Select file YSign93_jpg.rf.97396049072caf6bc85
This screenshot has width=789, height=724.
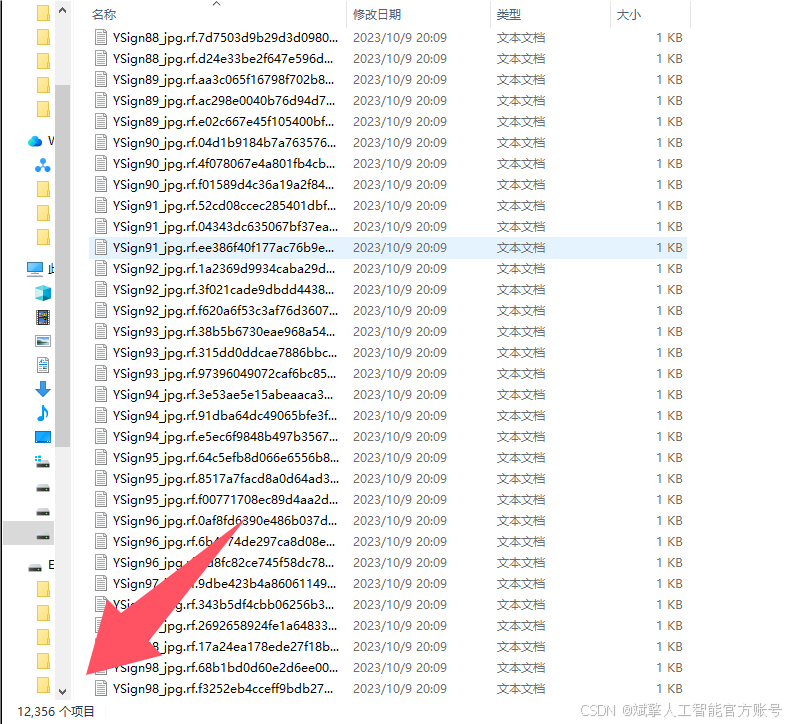tap(224, 374)
